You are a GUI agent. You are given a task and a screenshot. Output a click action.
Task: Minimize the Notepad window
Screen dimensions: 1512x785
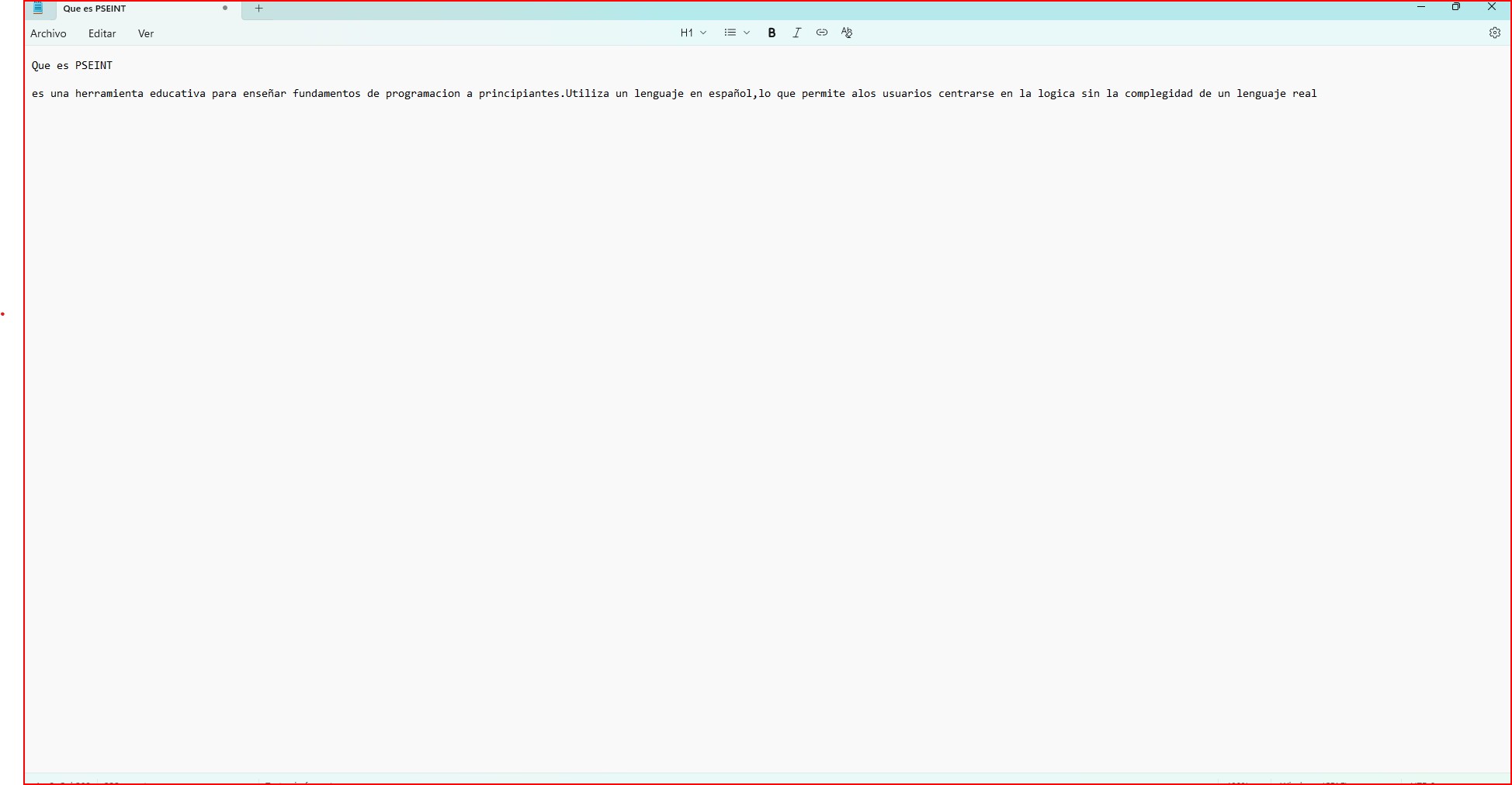click(1421, 7)
